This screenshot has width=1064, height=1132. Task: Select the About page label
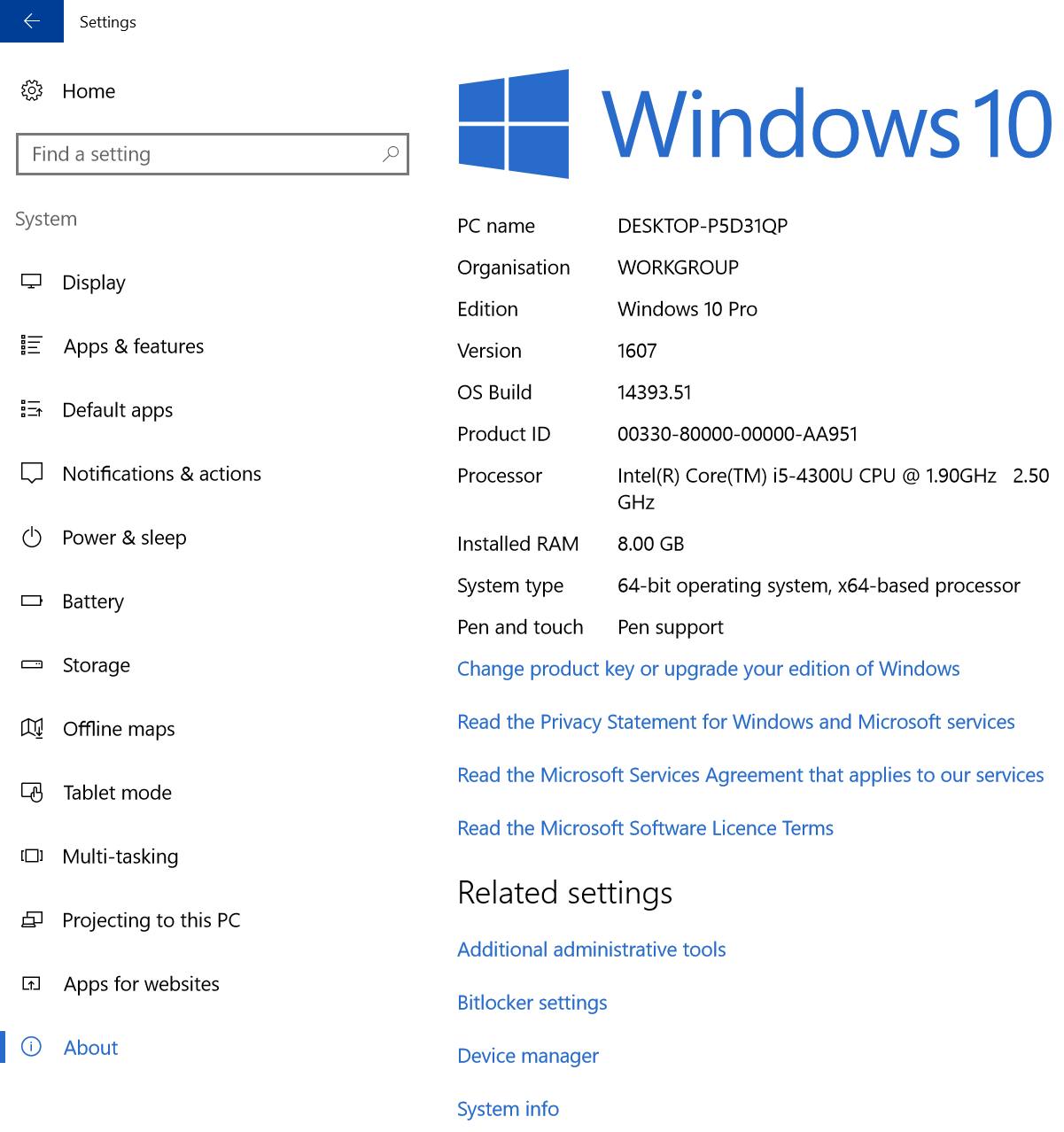click(91, 1048)
